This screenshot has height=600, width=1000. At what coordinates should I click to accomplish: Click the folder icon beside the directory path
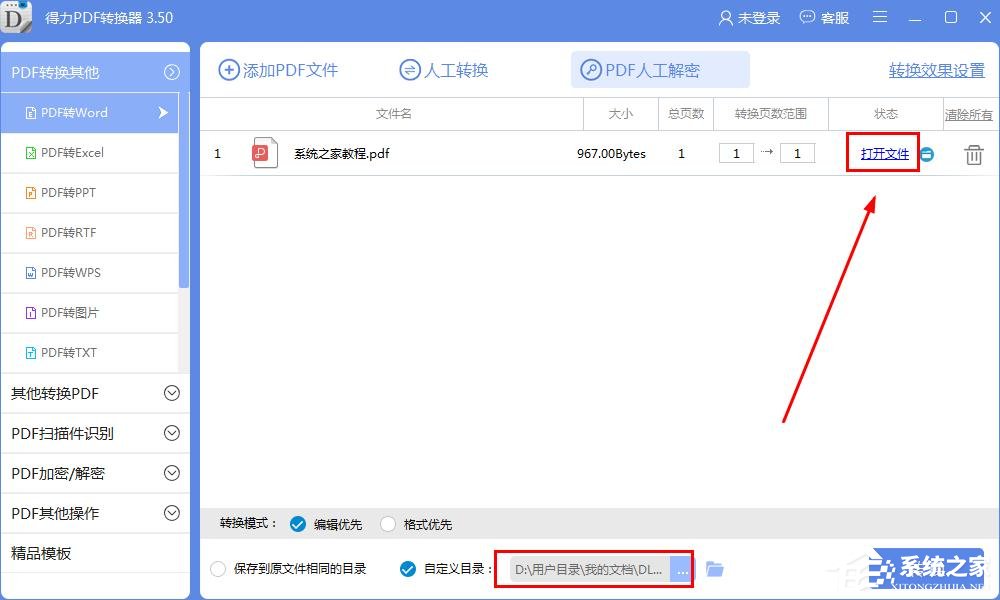[x=715, y=567]
